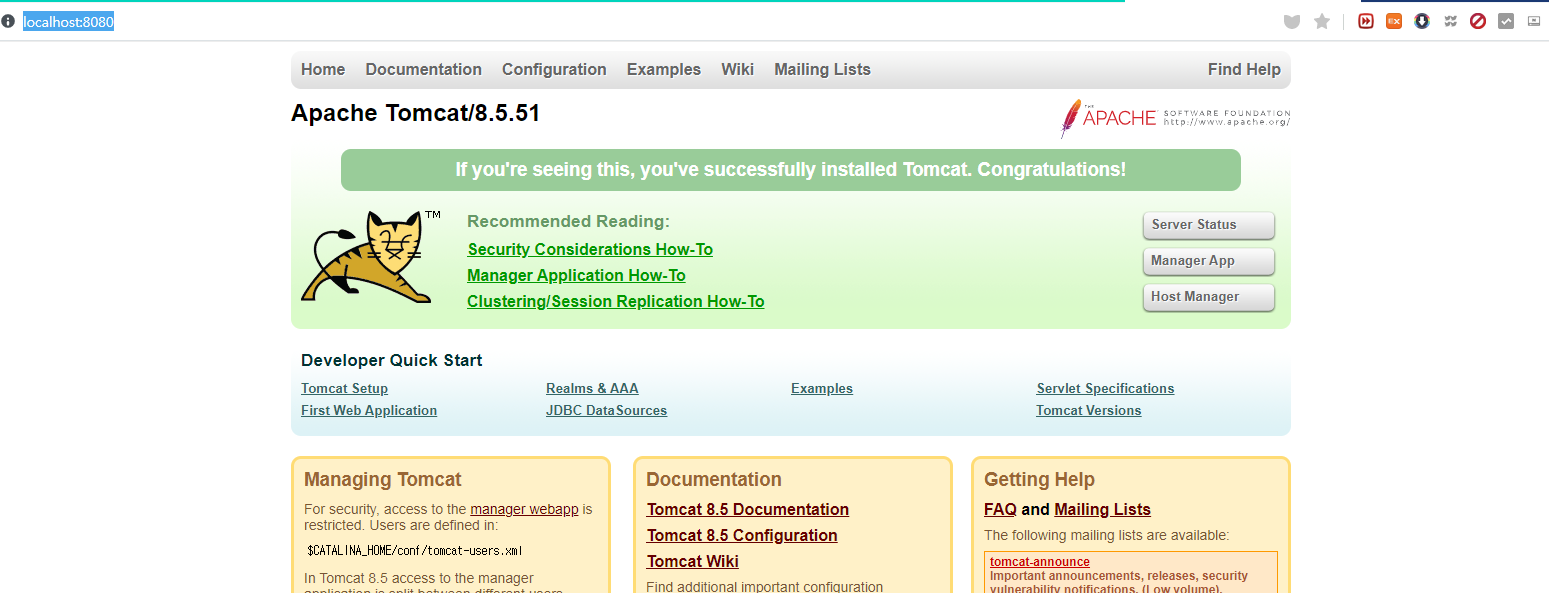This screenshot has width=1549, height=593.
Task: Open the manager webapp link
Action: [x=525, y=510]
